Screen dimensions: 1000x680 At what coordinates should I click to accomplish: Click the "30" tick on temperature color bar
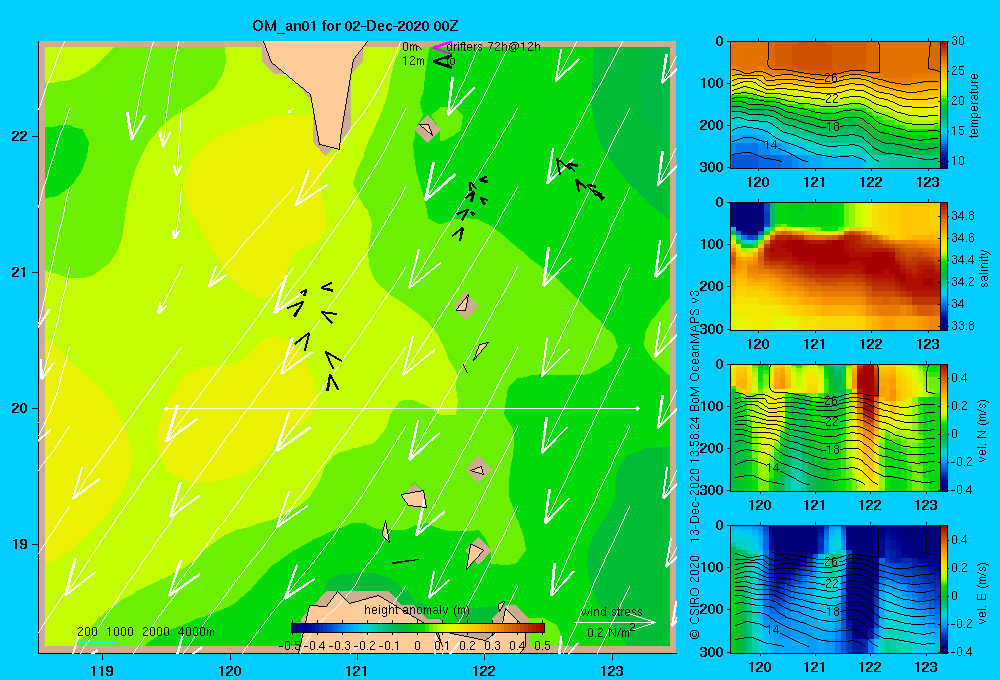[x=958, y=41]
